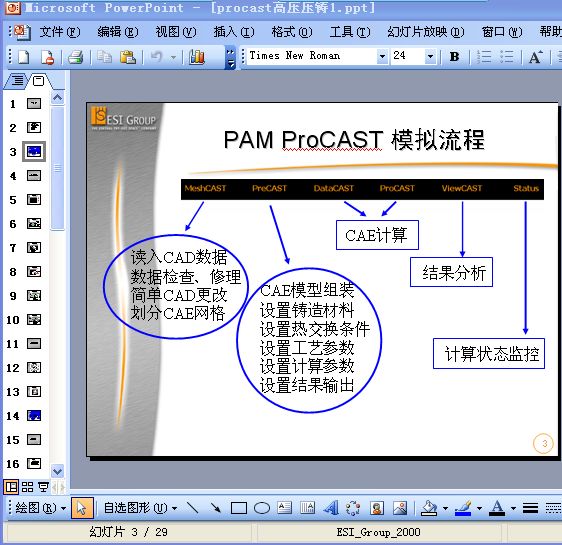Viewport: 562px width, 545px height.
Task: Switch to the Slides thumbnail tab
Action: pyautogui.click(x=39, y=81)
